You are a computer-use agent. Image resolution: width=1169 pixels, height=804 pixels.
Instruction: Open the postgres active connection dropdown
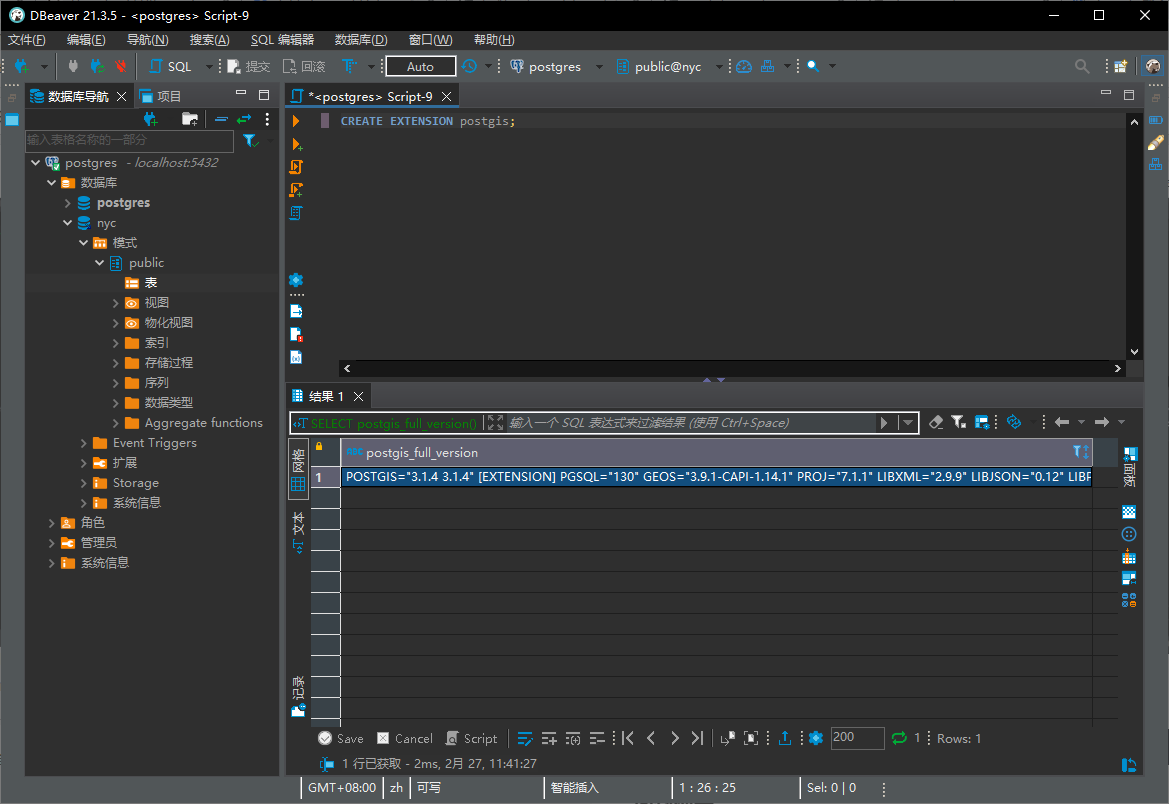555,66
